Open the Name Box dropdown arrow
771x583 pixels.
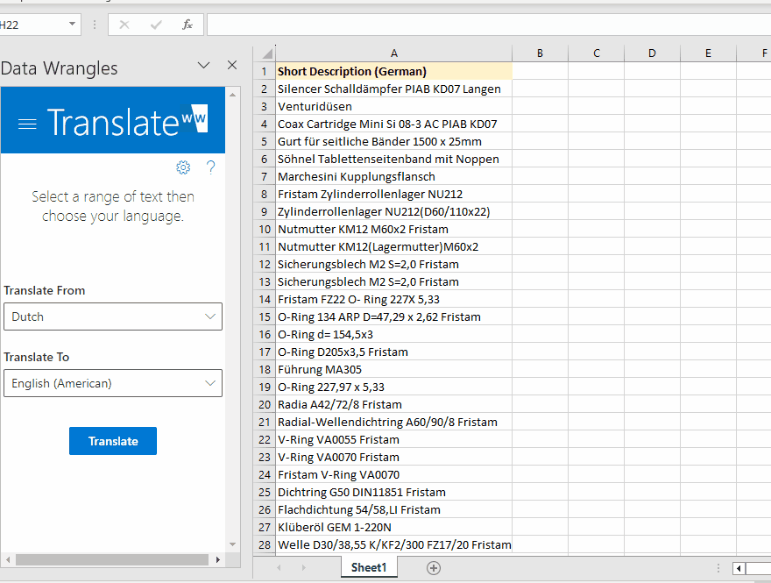(72, 24)
